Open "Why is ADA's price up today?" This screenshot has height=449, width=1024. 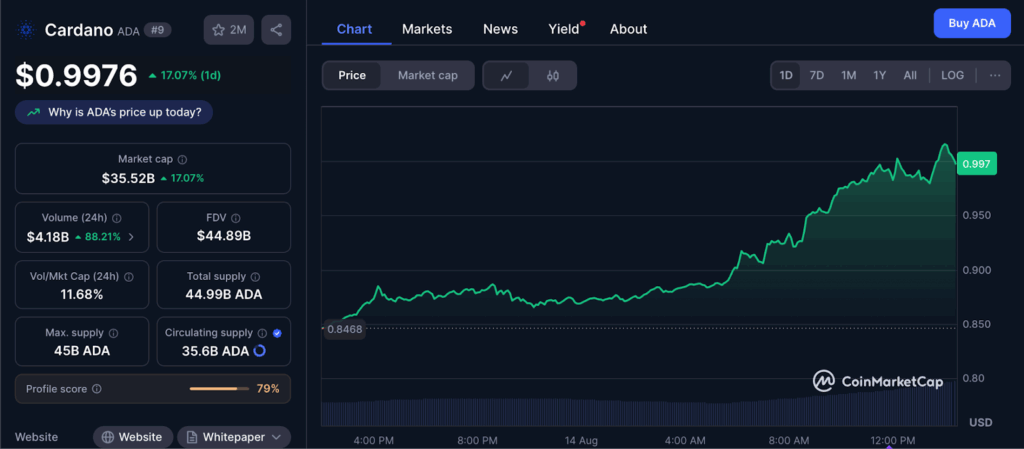pos(113,112)
